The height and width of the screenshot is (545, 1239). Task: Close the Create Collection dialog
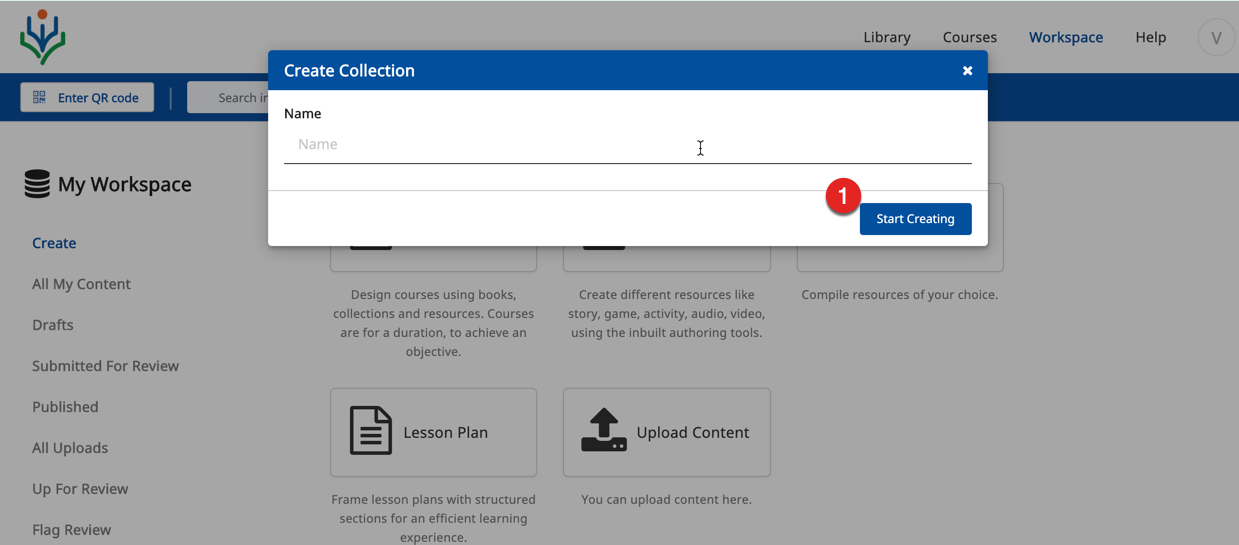967,70
